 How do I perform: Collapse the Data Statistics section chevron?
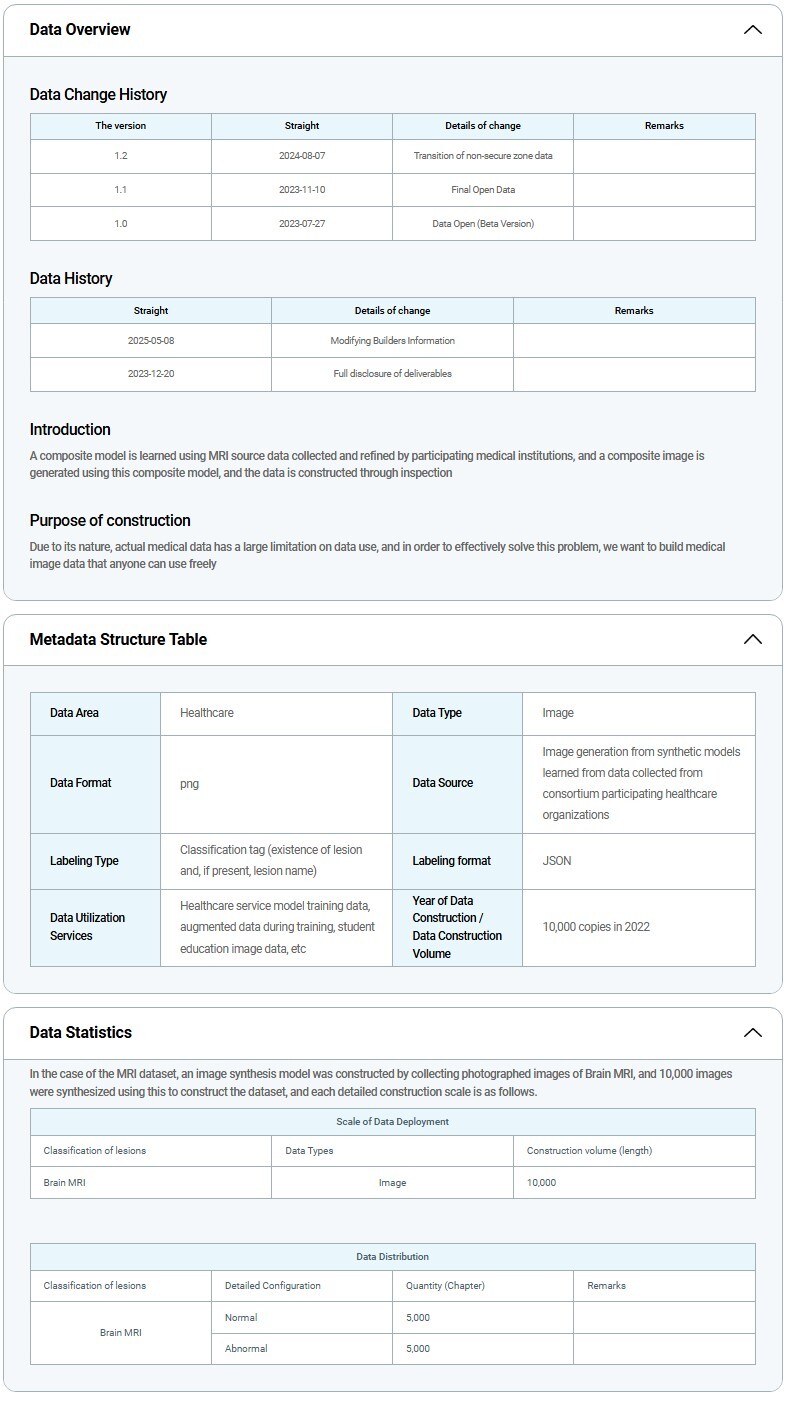pyautogui.click(x=752, y=1032)
